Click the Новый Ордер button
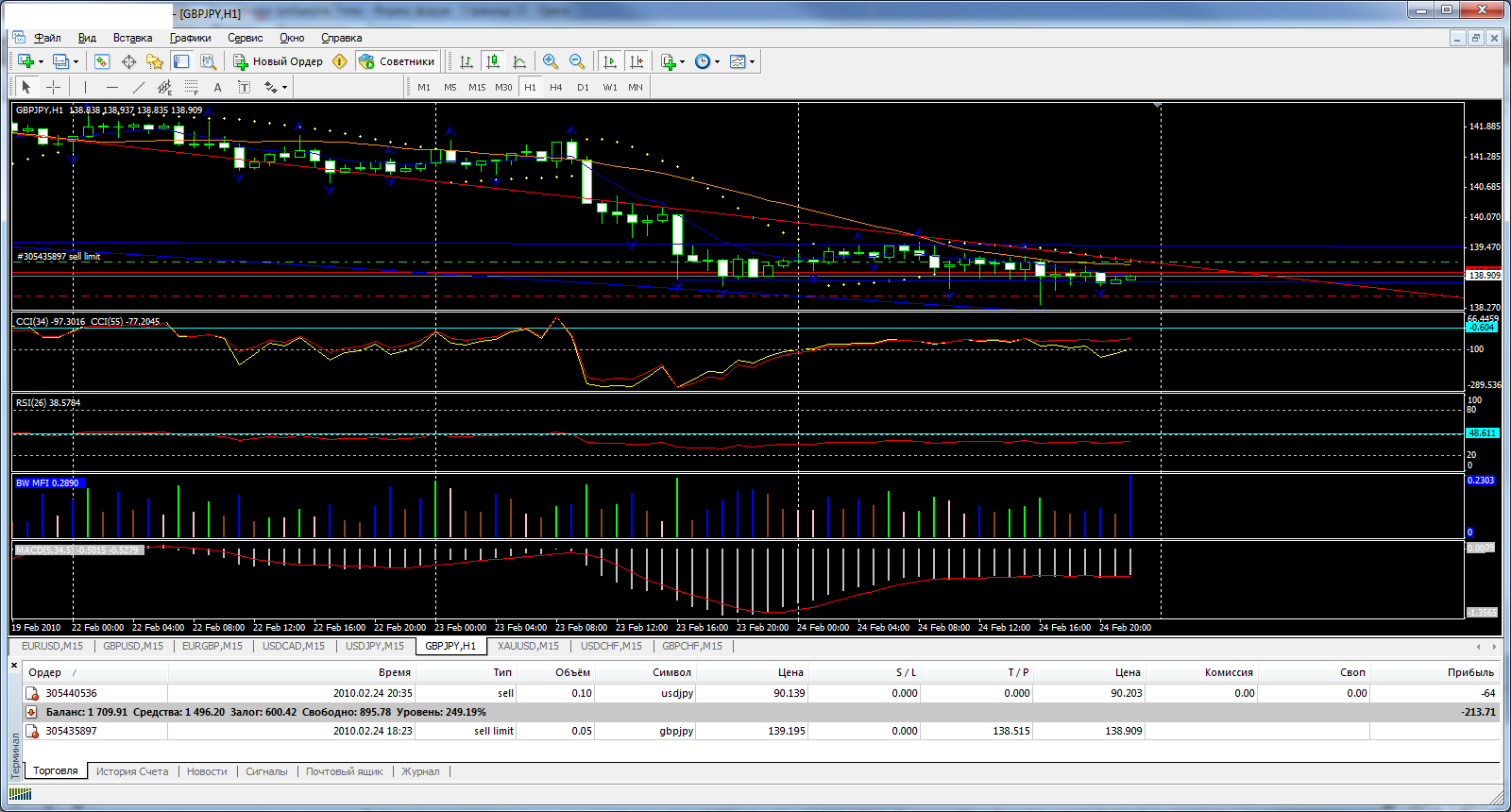Screen dimensions: 1511x812 (279, 61)
